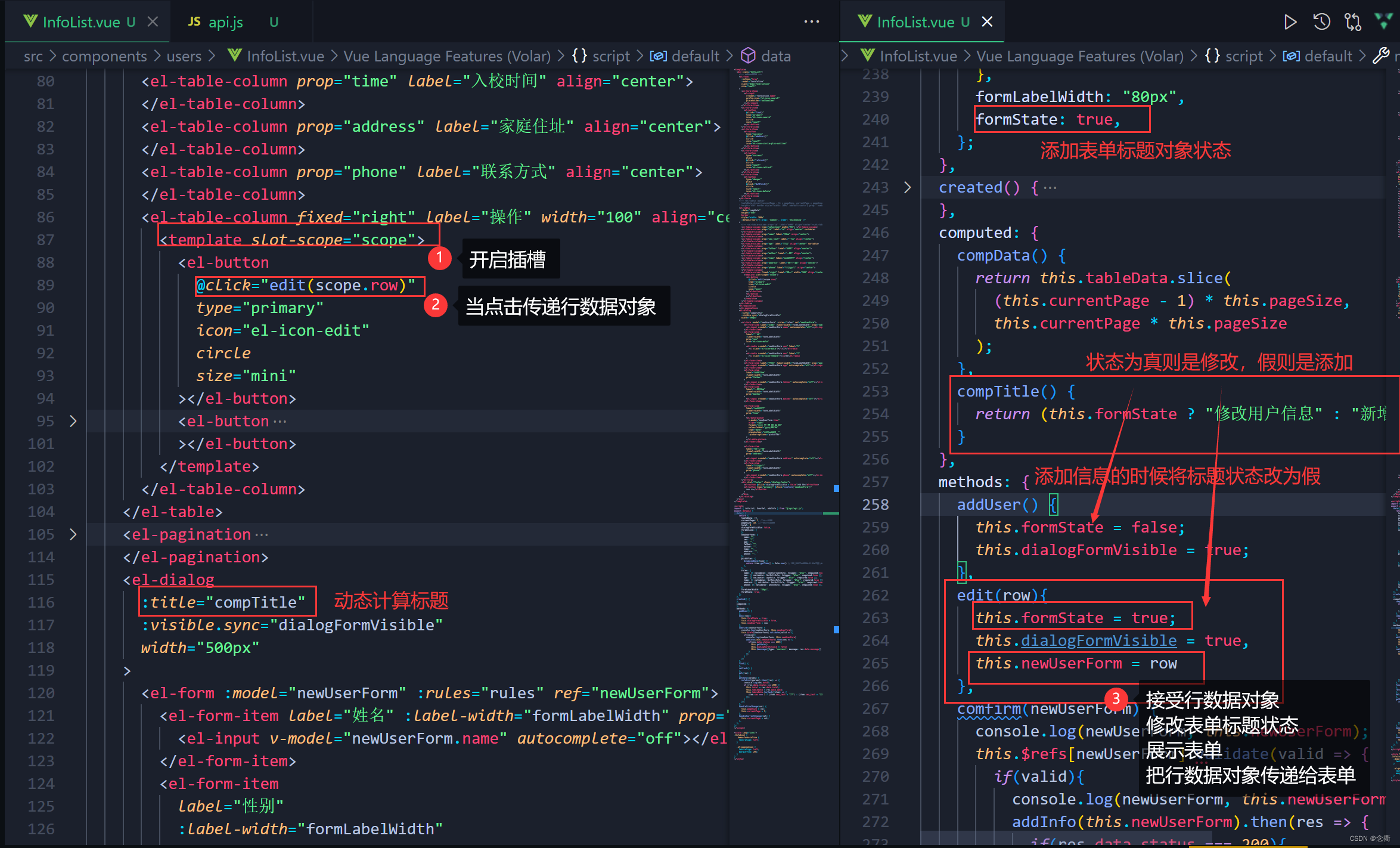Expand folded el-button at line 95

pos(73,421)
